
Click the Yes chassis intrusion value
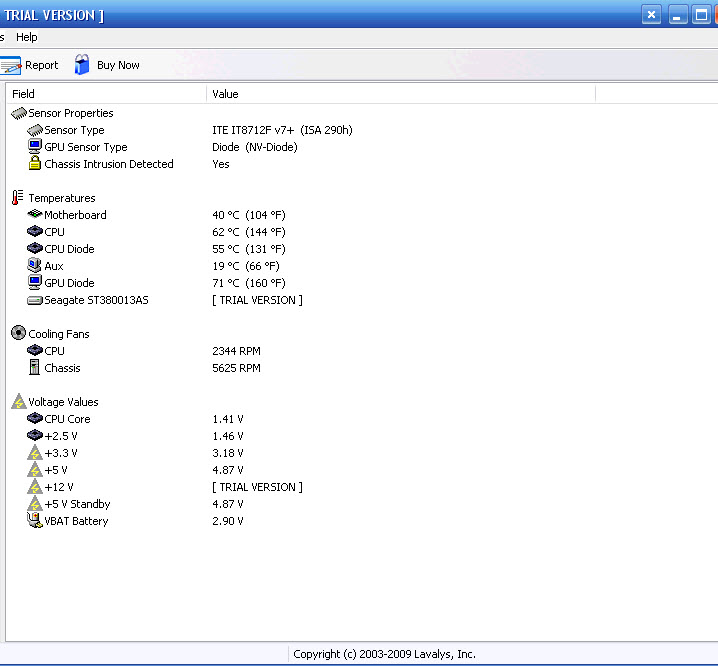pos(221,164)
